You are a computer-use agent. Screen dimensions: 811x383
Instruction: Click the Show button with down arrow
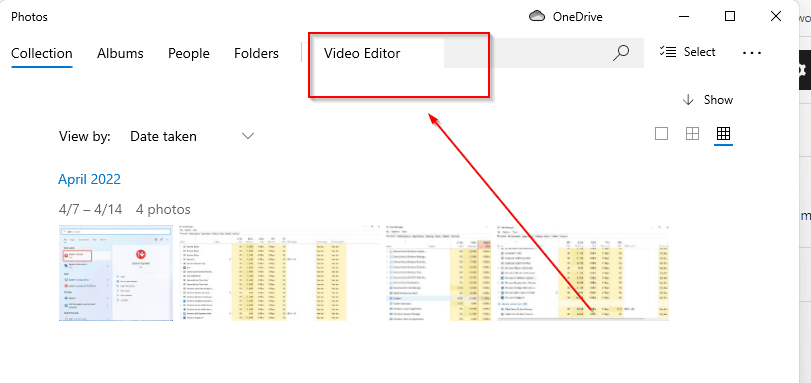(x=708, y=100)
